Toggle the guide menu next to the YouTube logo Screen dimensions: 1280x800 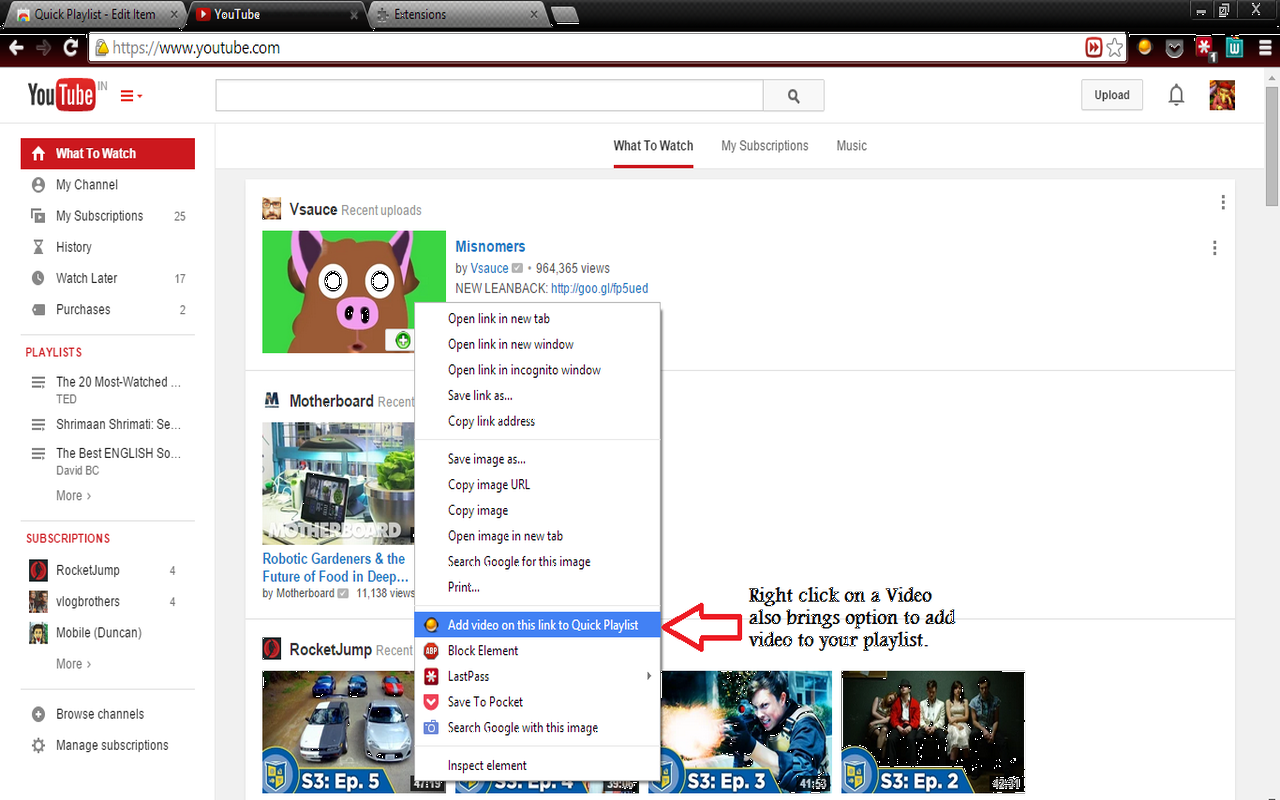coord(131,96)
